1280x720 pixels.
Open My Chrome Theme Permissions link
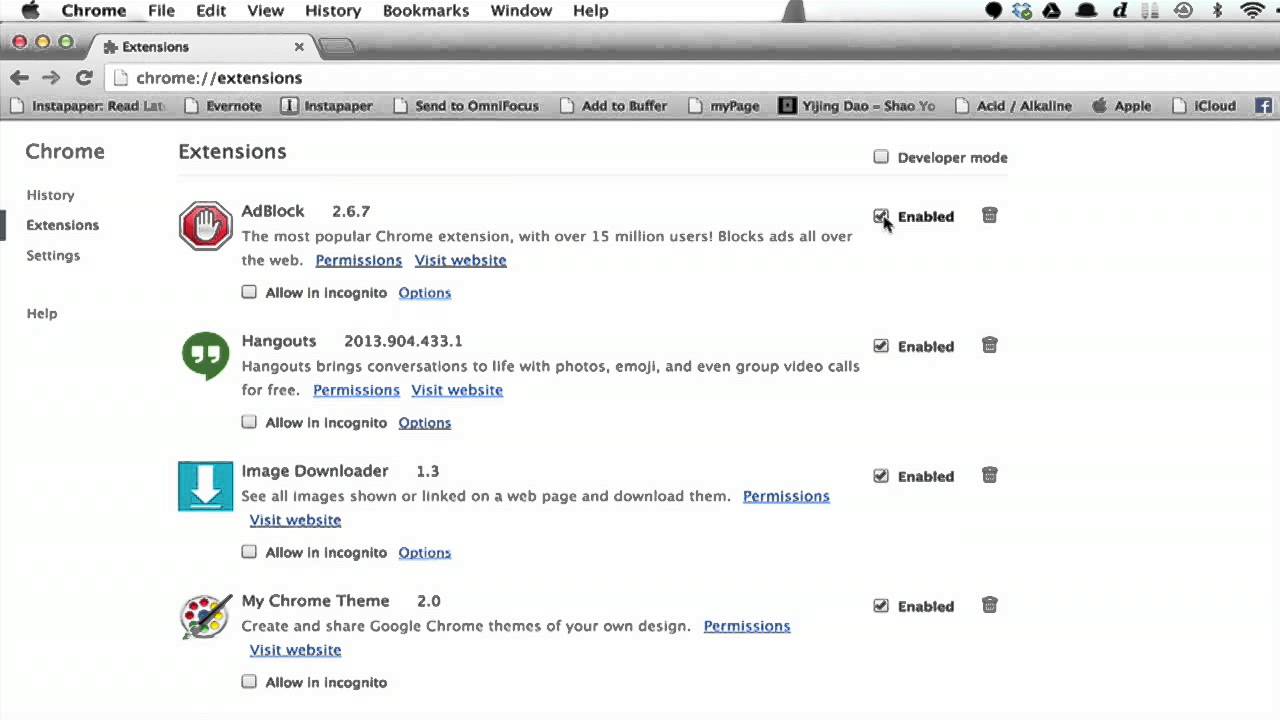(747, 626)
